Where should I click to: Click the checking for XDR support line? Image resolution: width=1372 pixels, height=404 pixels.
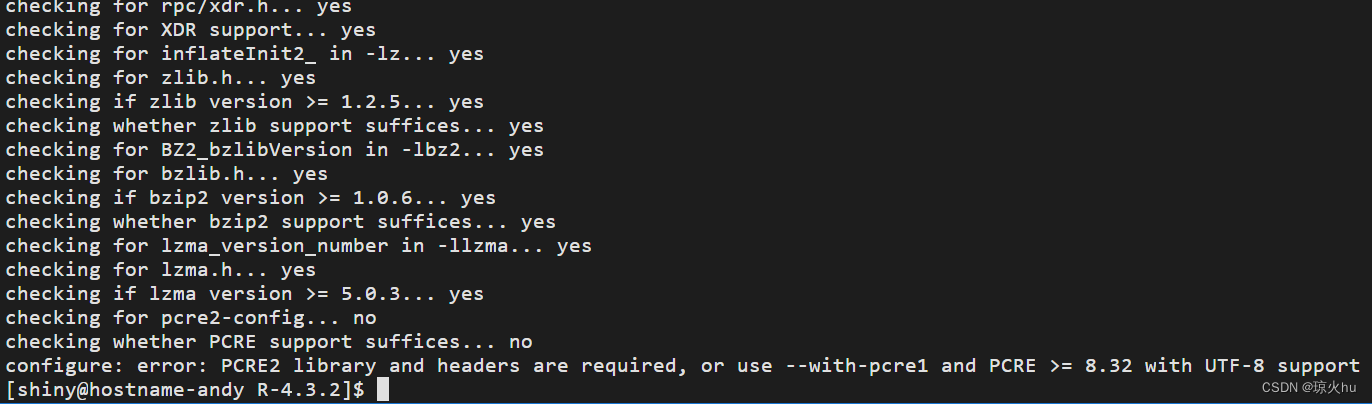190,30
